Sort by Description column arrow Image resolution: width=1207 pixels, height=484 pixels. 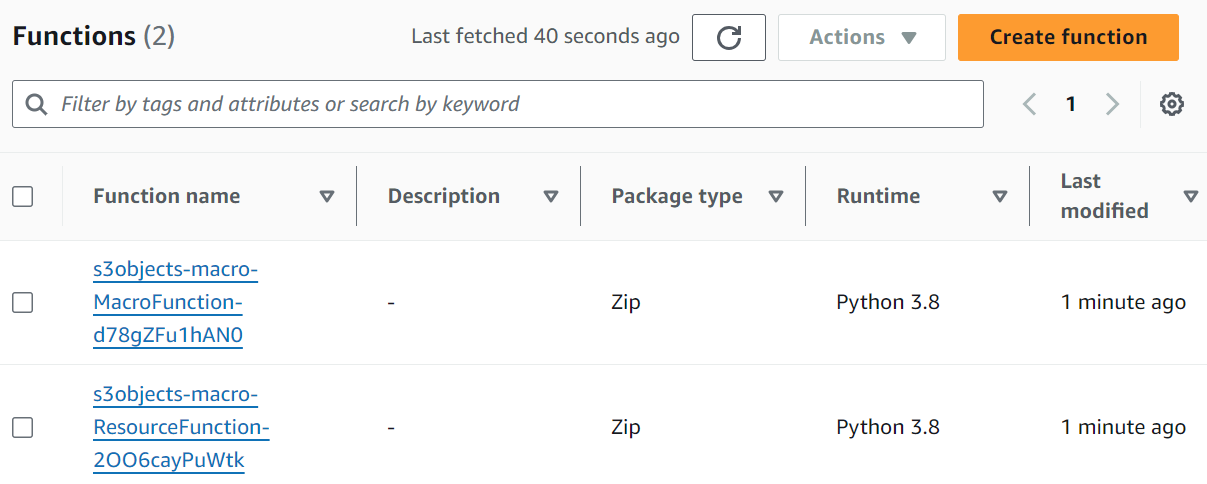click(x=550, y=196)
